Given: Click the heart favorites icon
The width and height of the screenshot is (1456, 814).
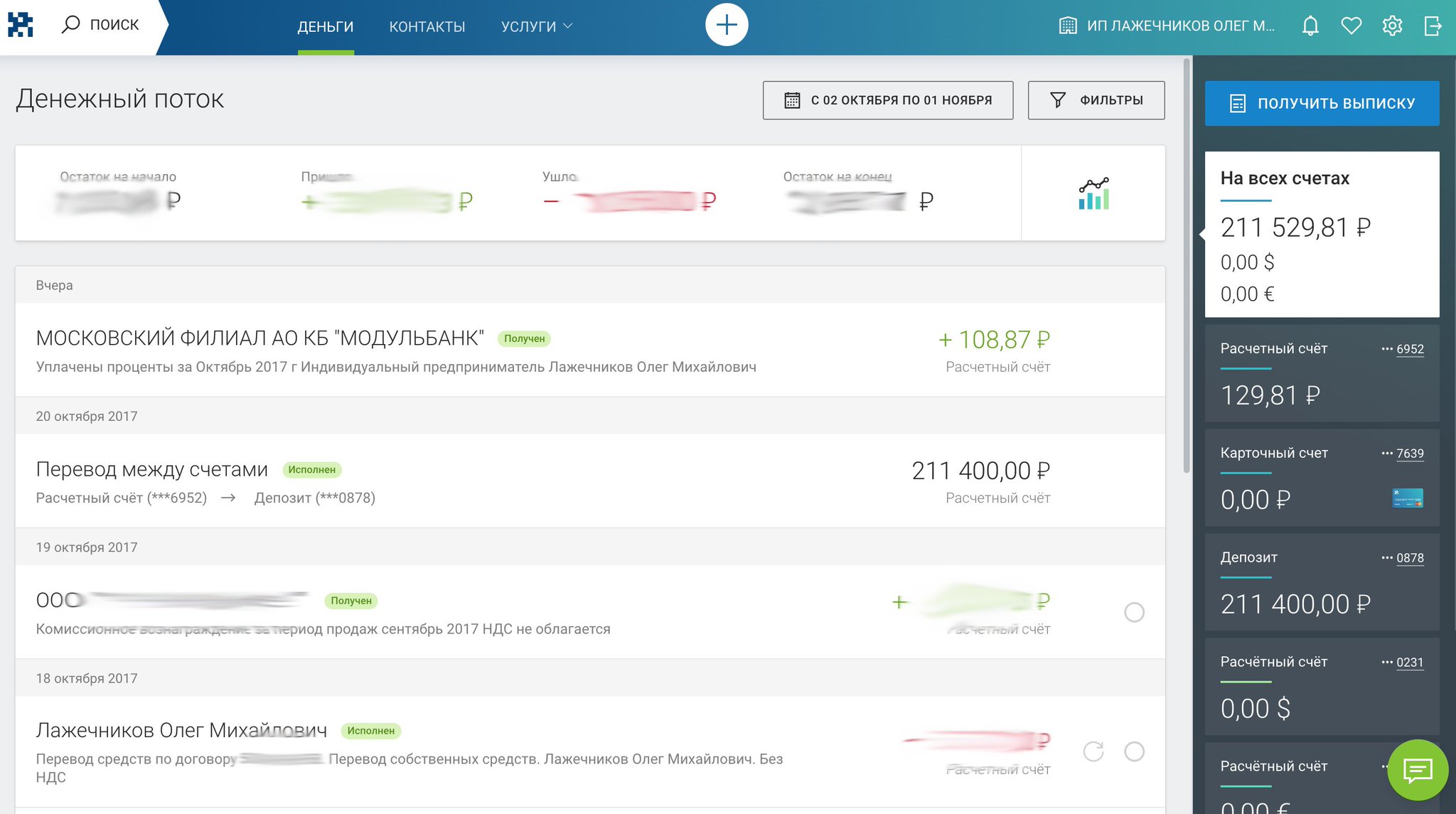Looking at the screenshot, I should (x=1351, y=26).
